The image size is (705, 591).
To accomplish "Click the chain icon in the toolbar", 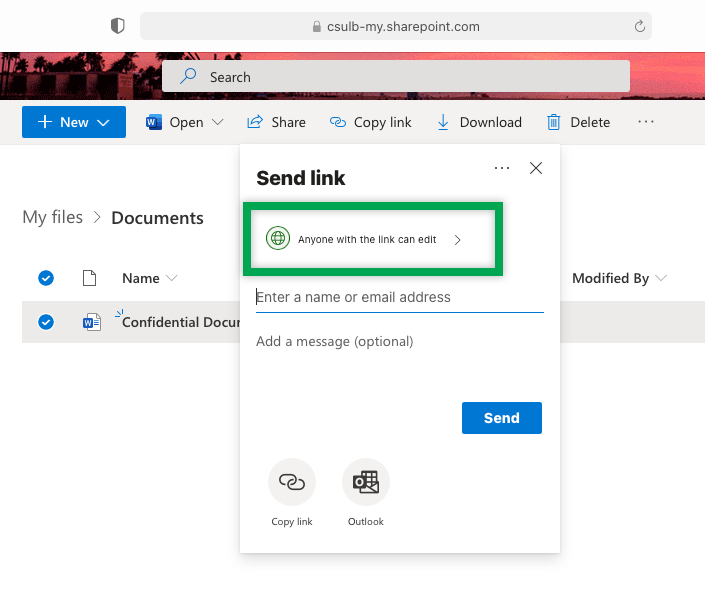I will [x=338, y=122].
